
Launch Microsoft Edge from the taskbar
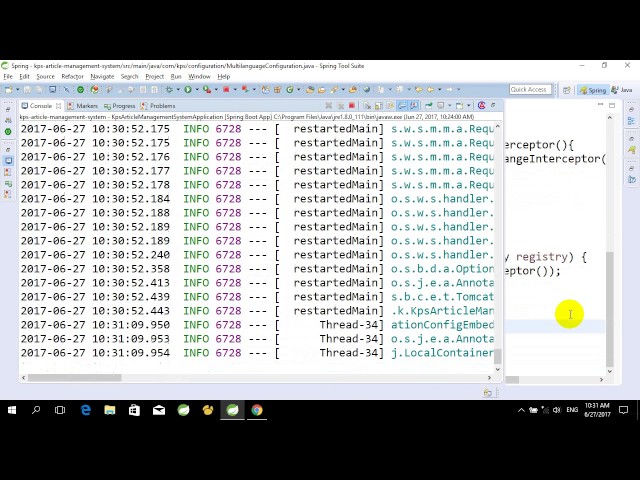coord(85,410)
